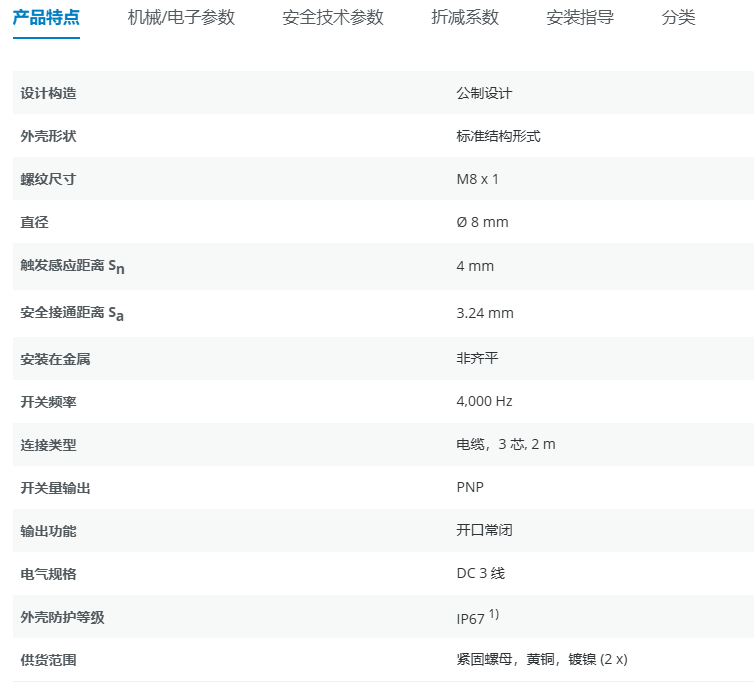This screenshot has height=688, width=754.
Task: Click the M8 x 1 thread size value
Action: coord(477,179)
